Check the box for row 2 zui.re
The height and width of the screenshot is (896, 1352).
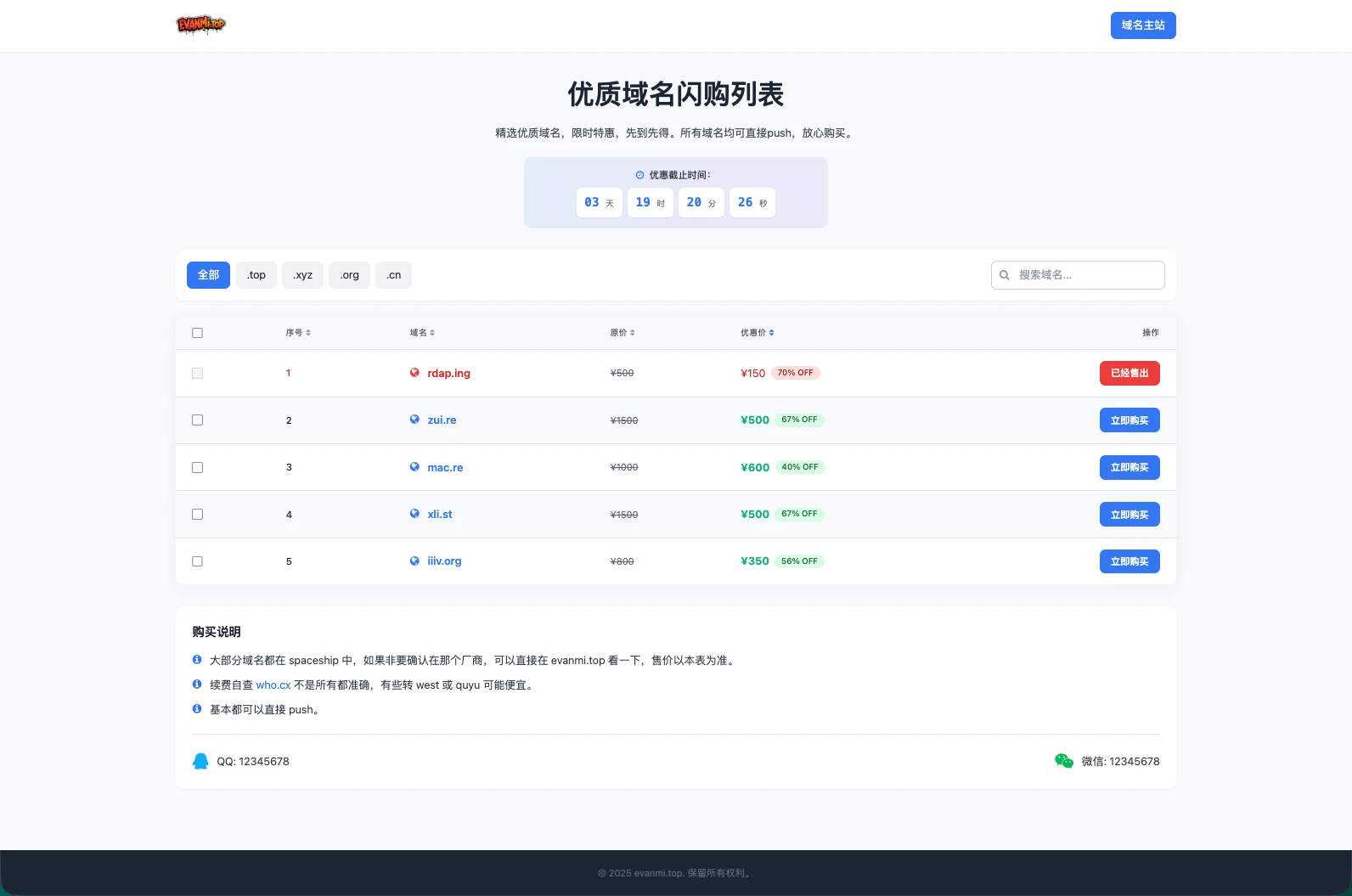coord(198,420)
